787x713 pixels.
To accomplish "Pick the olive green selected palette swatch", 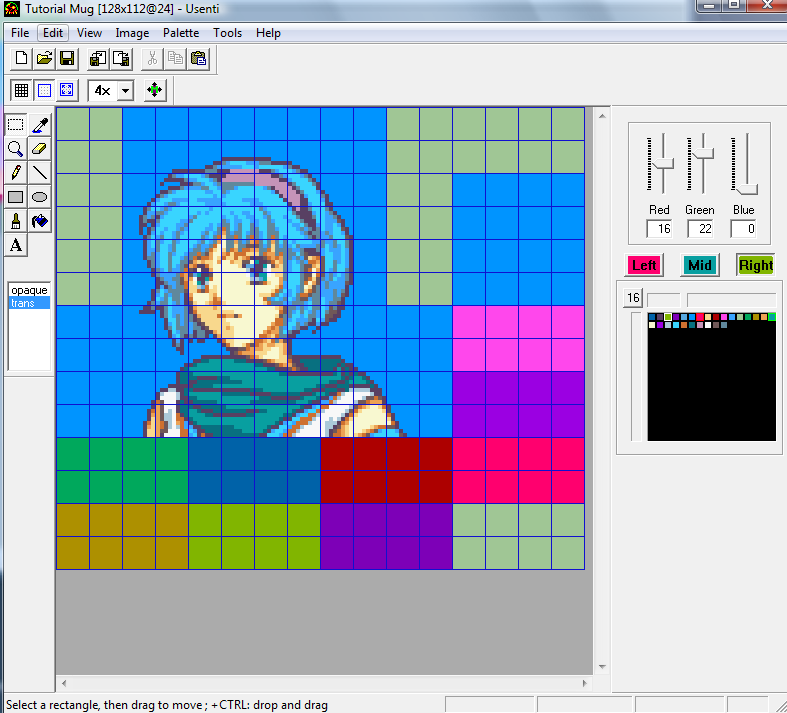I will 668,317.
